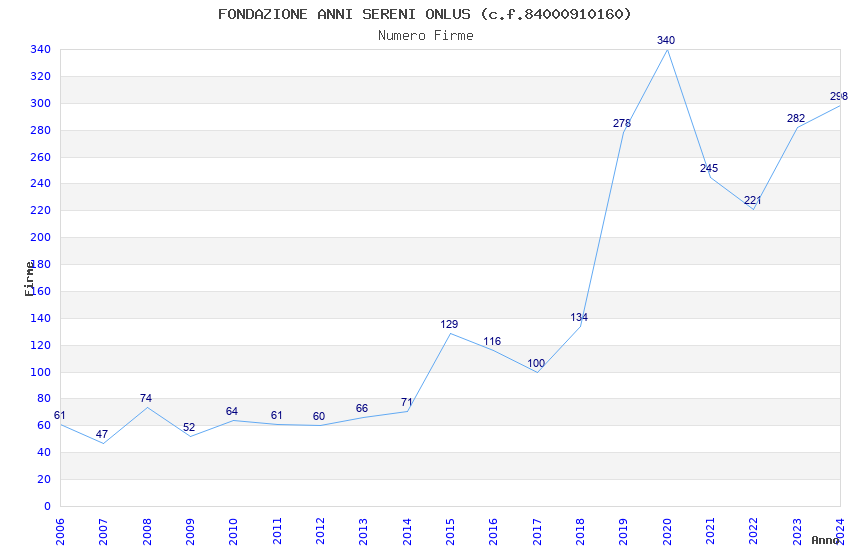Click x-axis year 2006
850x550 pixels.
coord(60,532)
